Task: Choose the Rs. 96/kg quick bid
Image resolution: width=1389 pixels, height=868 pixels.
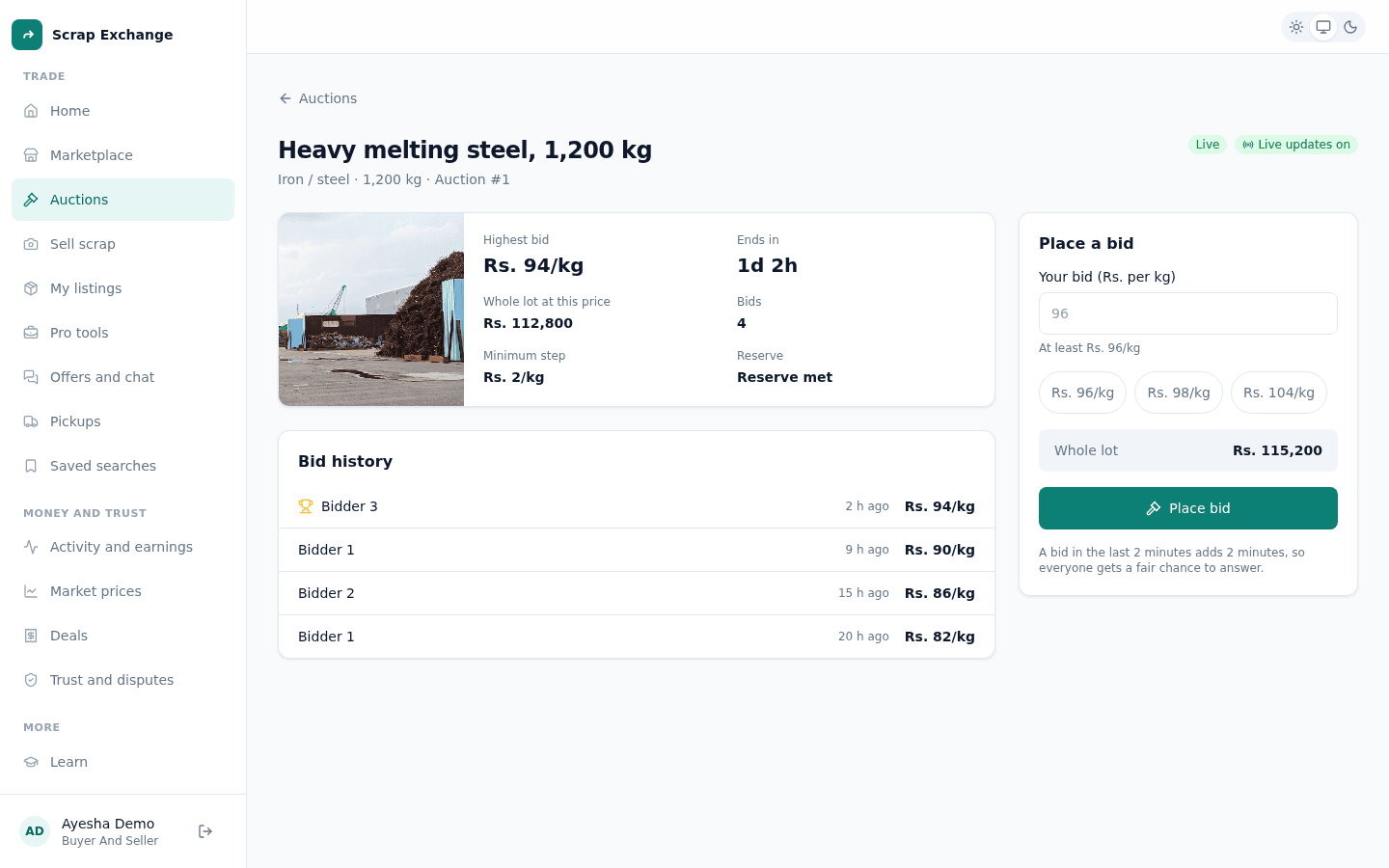Action: (1082, 393)
